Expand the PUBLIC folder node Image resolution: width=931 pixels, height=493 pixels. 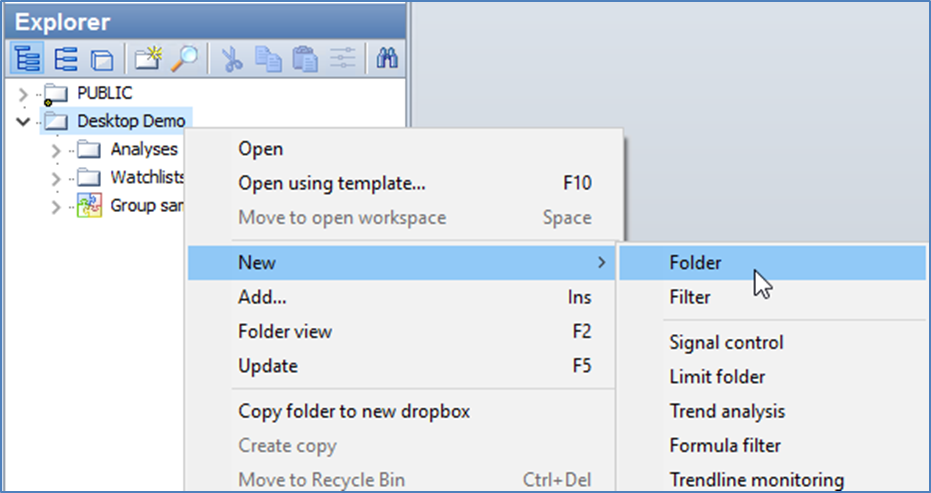coord(24,94)
